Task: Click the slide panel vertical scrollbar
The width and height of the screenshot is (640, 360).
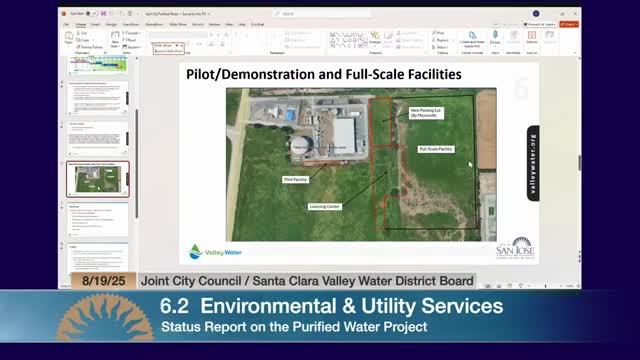Action: pyautogui.click(x=137, y=163)
